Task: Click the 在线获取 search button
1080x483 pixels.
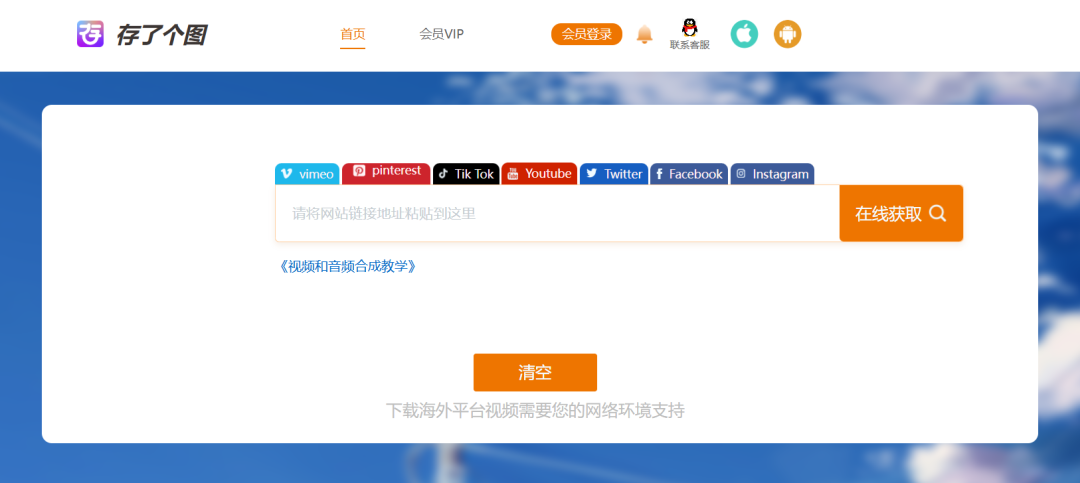Action: click(x=901, y=213)
